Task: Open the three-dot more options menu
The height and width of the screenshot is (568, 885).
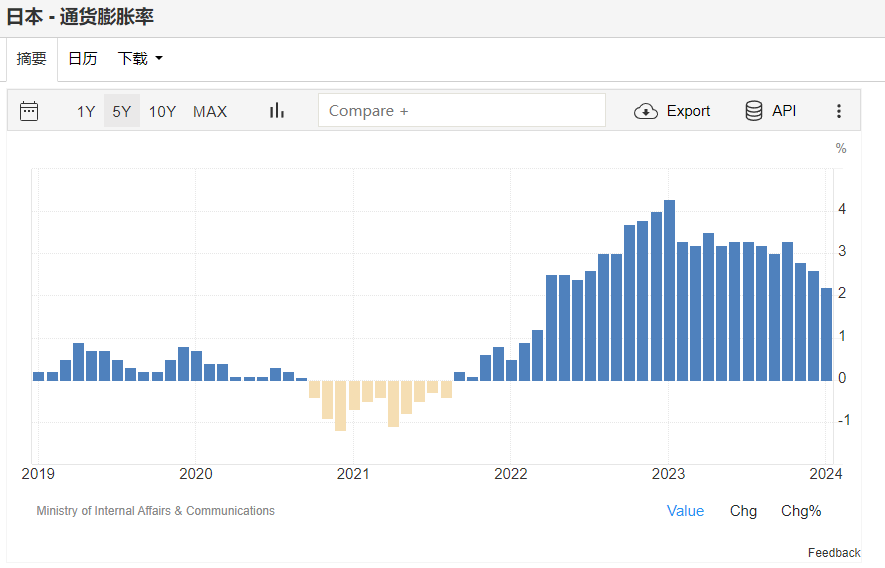Action: click(839, 111)
